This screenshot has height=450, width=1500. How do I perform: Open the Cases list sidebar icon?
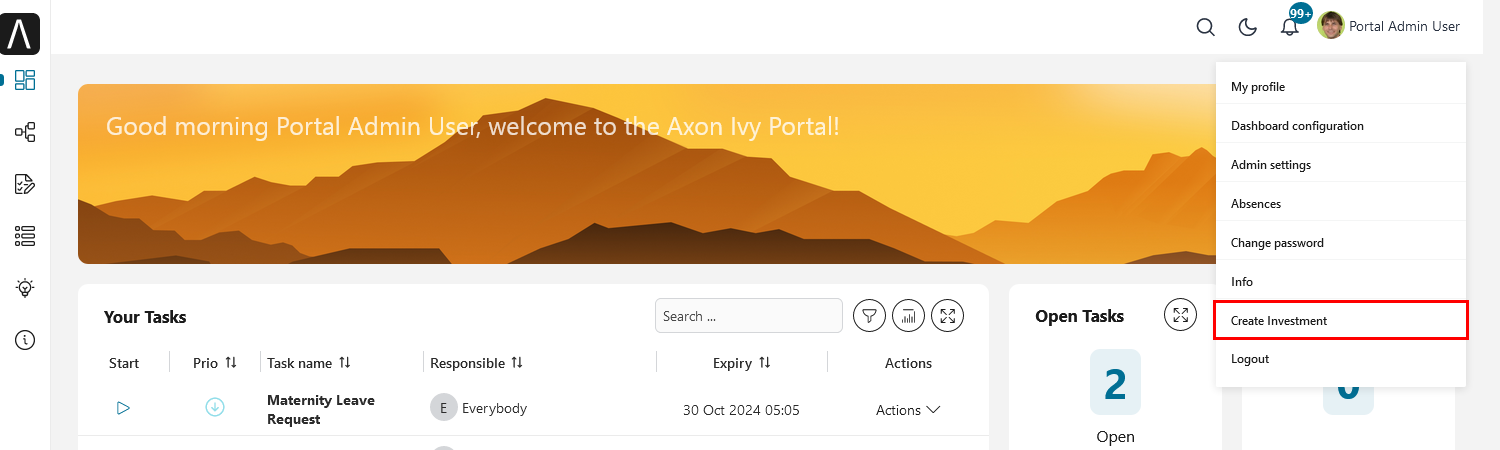pyautogui.click(x=25, y=236)
